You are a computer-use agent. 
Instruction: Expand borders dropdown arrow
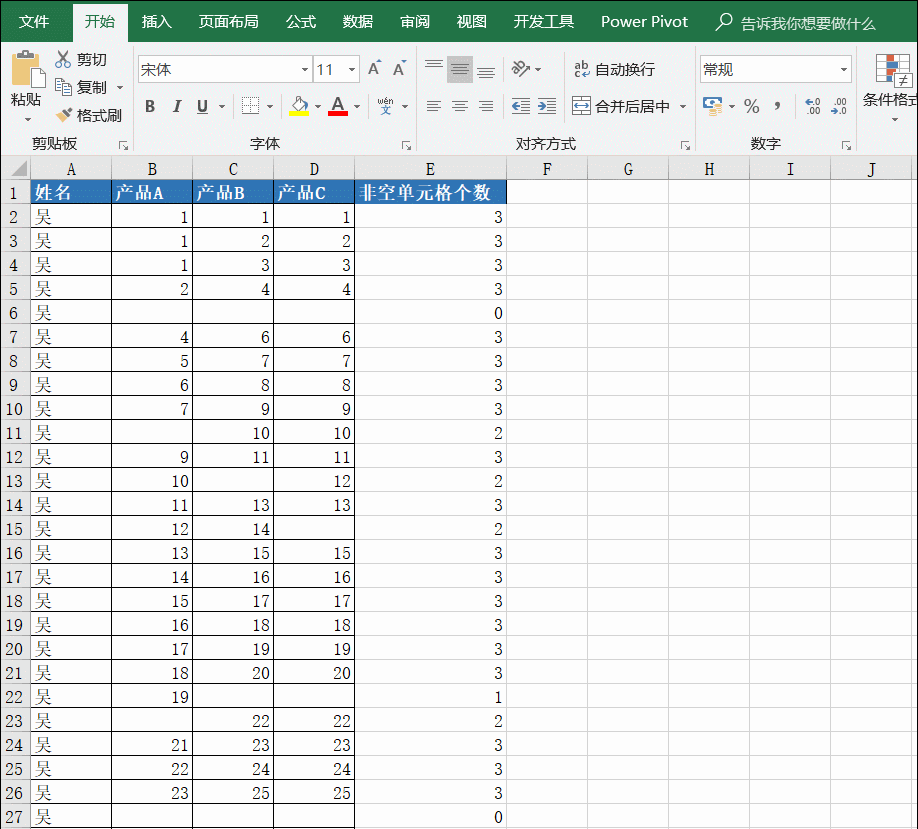click(x=270, y=107)
